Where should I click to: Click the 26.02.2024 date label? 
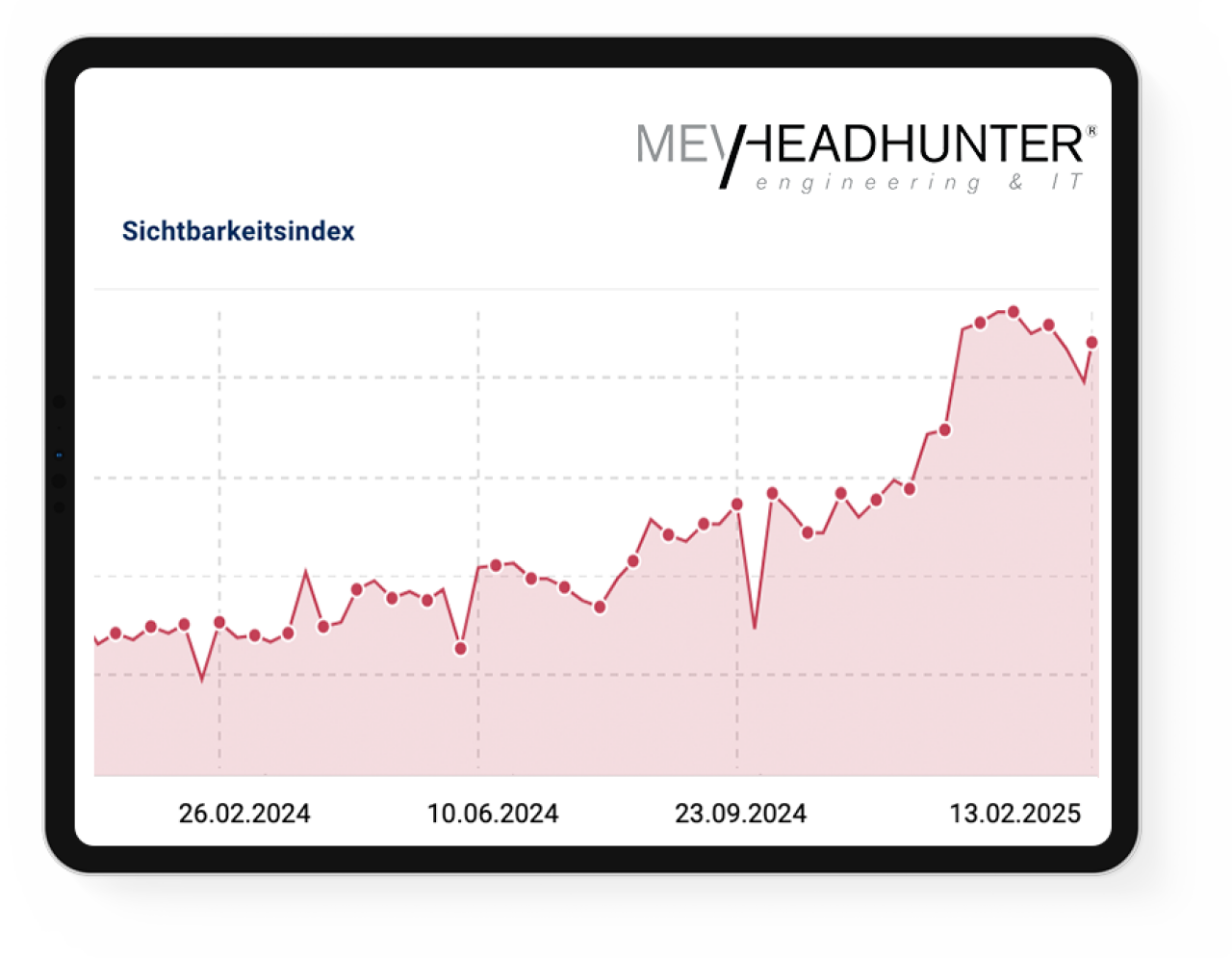[x=244, y=814]
